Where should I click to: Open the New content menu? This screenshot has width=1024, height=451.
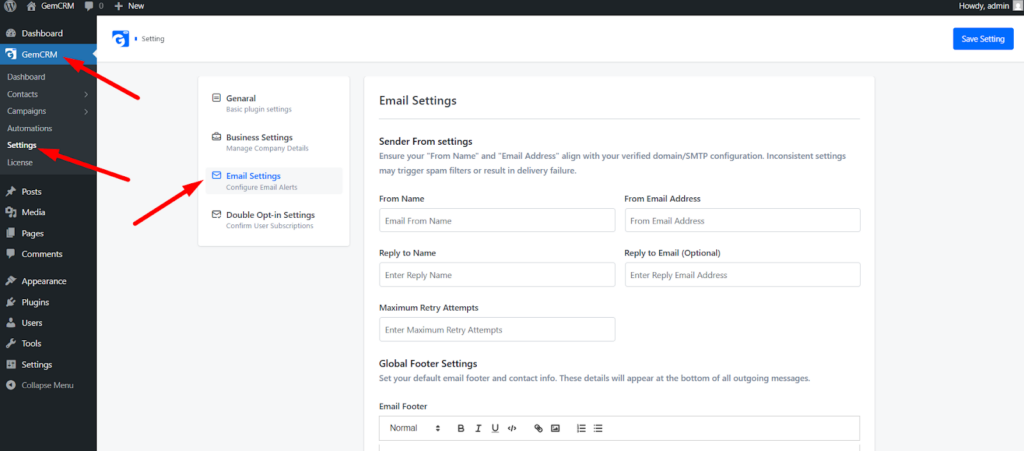(x=129, y=6)
